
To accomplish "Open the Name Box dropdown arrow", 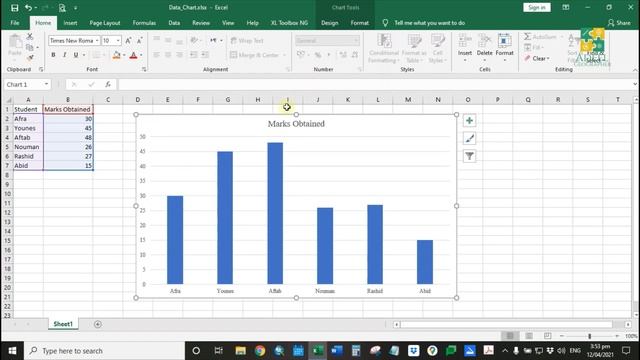I will pos(47,84).
